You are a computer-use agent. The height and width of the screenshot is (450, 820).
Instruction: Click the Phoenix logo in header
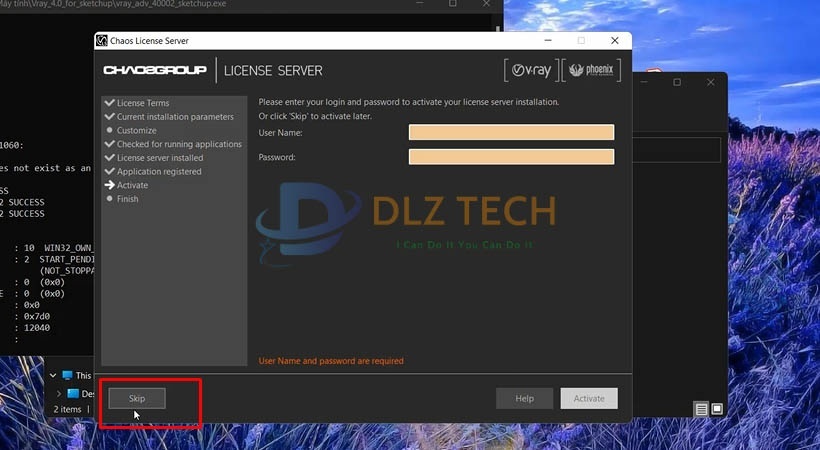[592, 70]
